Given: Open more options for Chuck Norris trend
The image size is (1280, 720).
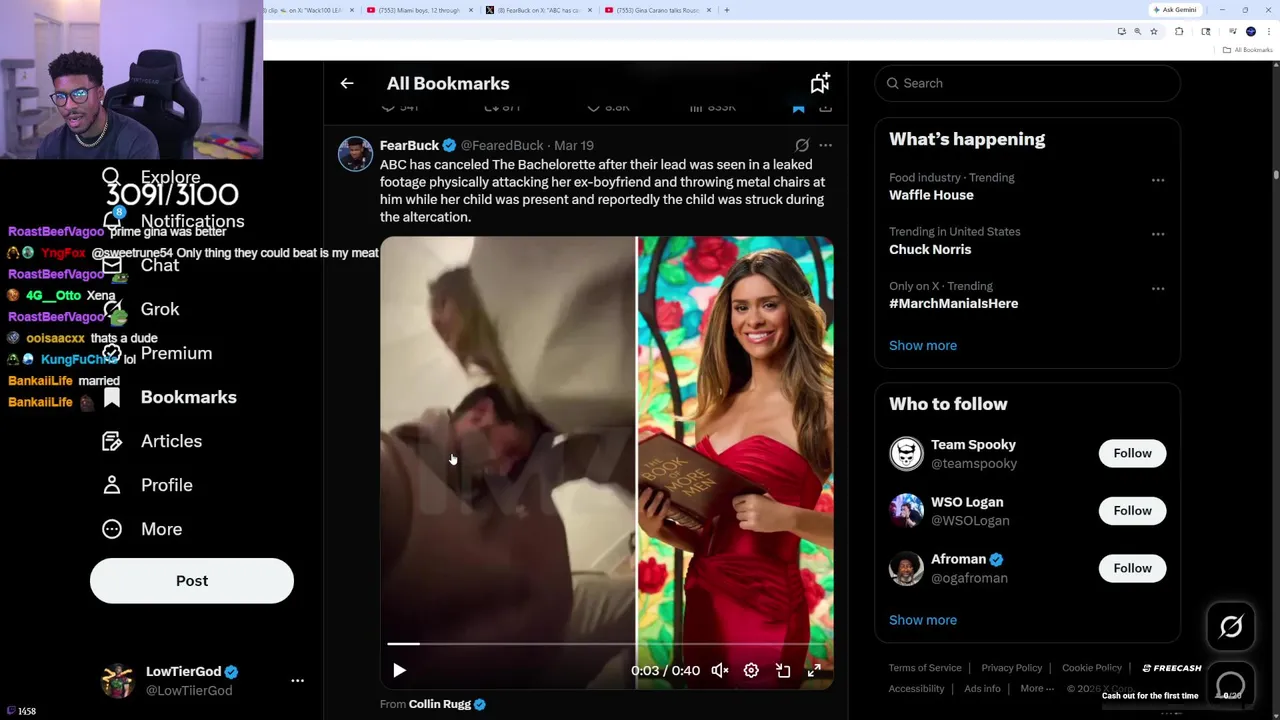Looking at the screenshot, I should [1158, 234].
